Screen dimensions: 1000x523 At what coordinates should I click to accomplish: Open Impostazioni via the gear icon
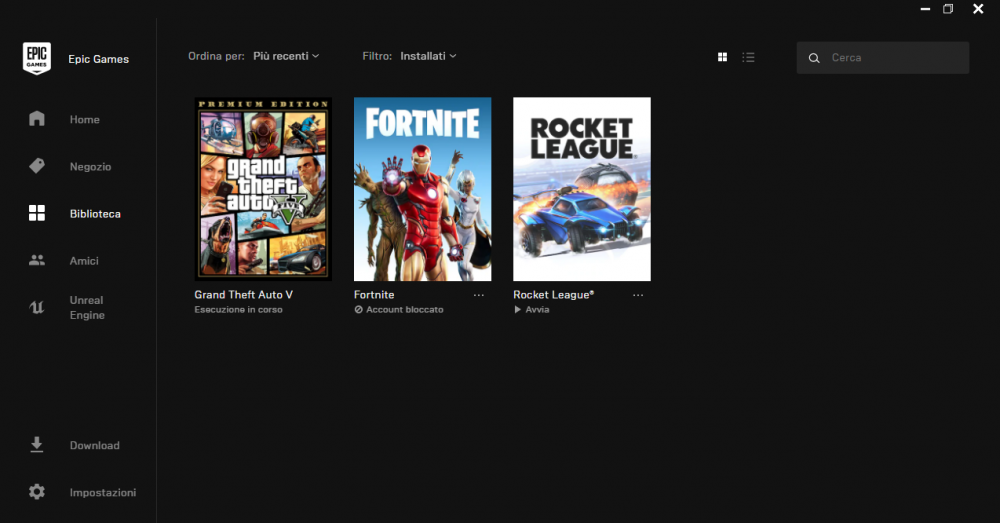point(37,492)
